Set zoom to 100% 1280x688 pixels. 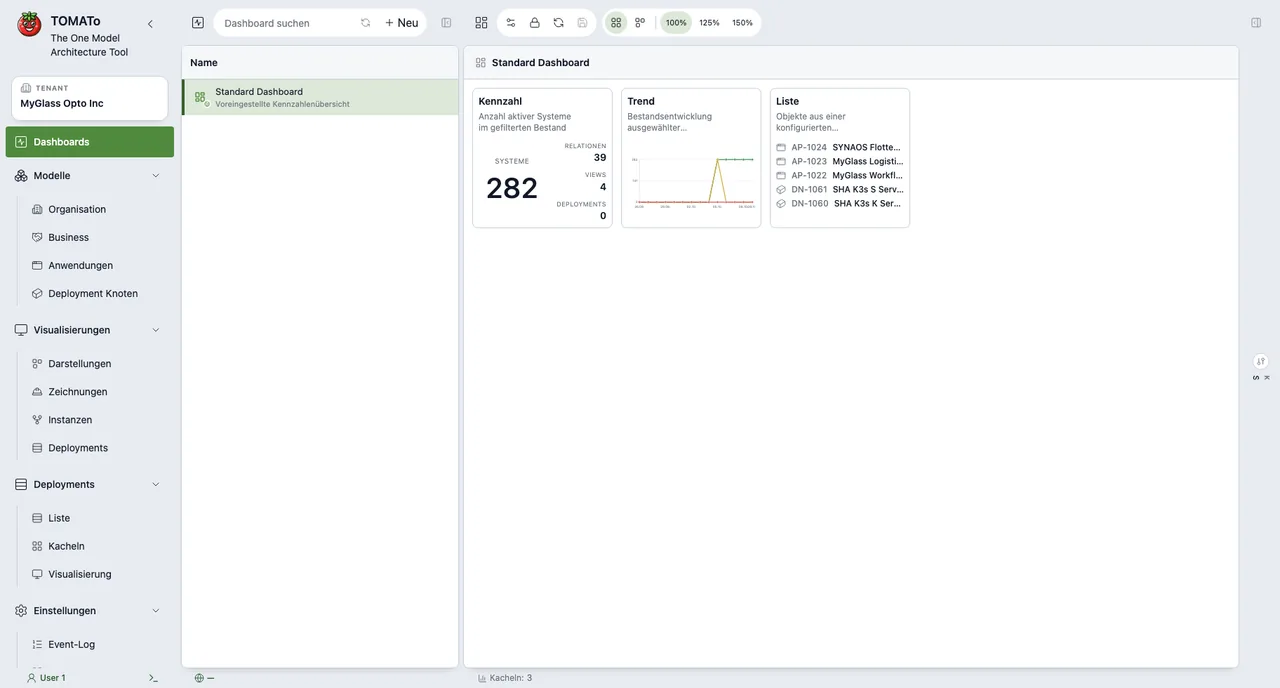(x=676, y=22)
